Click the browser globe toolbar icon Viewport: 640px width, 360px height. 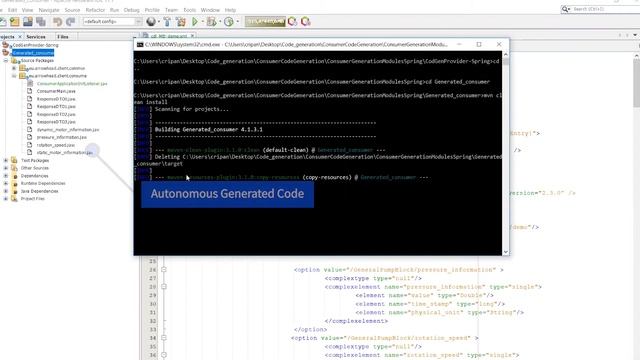click(151, 22)
